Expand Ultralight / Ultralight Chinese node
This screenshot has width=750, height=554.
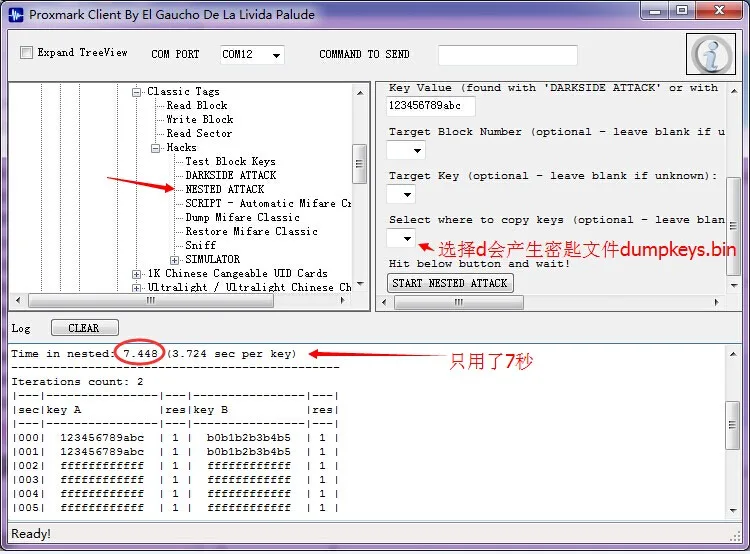pos(136,288)
